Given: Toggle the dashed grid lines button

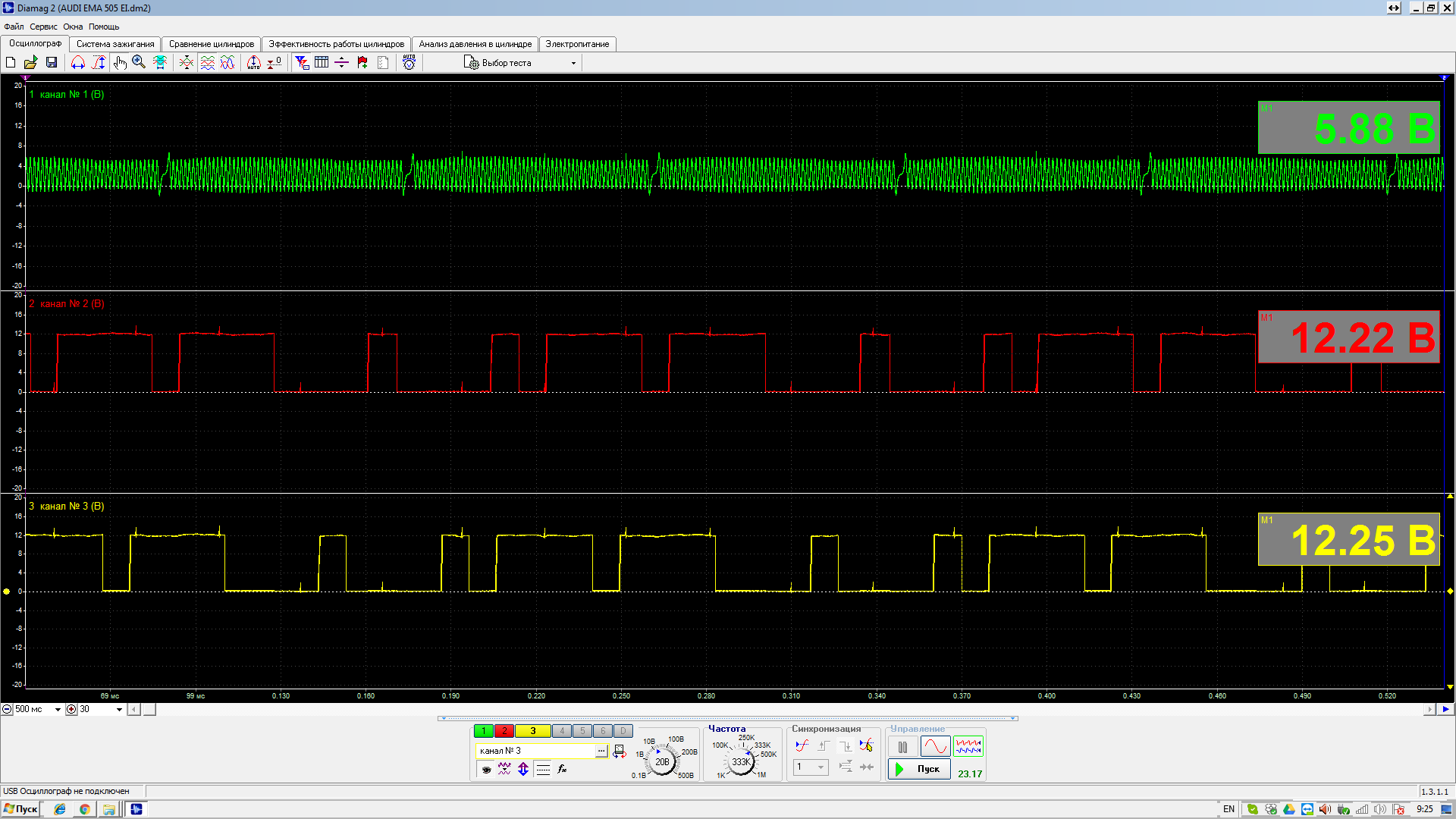Looking at the screenshot, I should click(x=543, y=769).
